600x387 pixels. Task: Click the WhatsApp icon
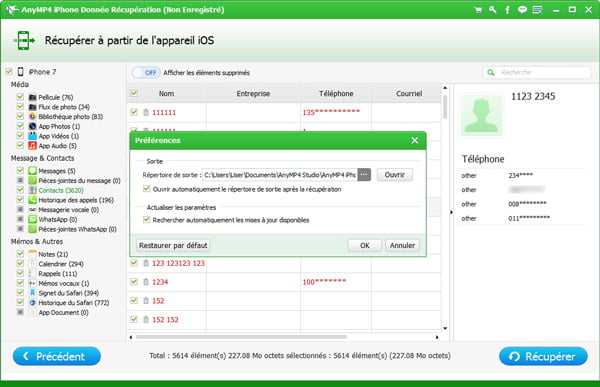pos(33,219)
